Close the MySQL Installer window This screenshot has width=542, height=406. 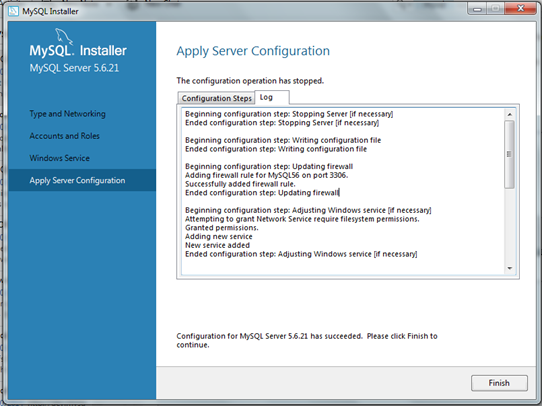[520, 9]
